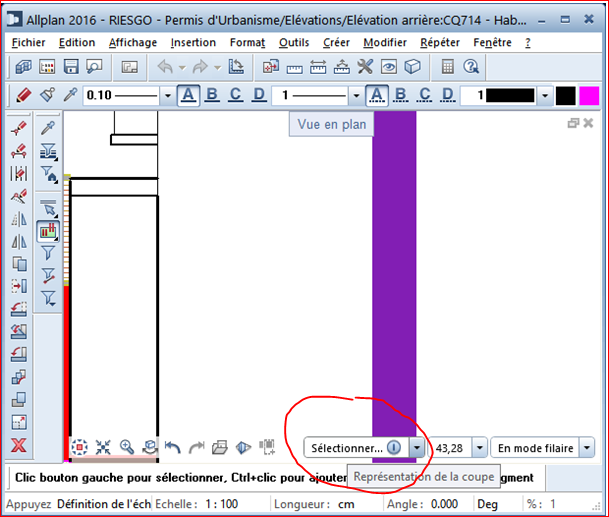Open the line color 1 dropdown
Viewport: 609px width, 517px height.
(545, 95)
